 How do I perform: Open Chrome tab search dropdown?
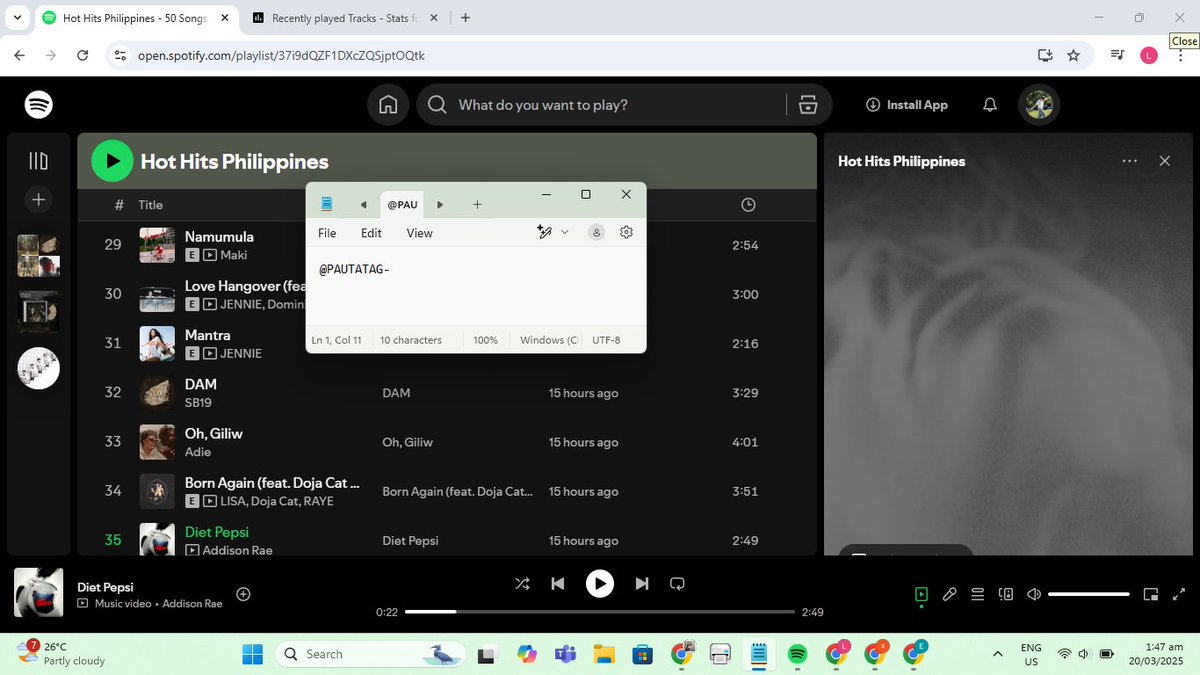[x=19, y=18]
